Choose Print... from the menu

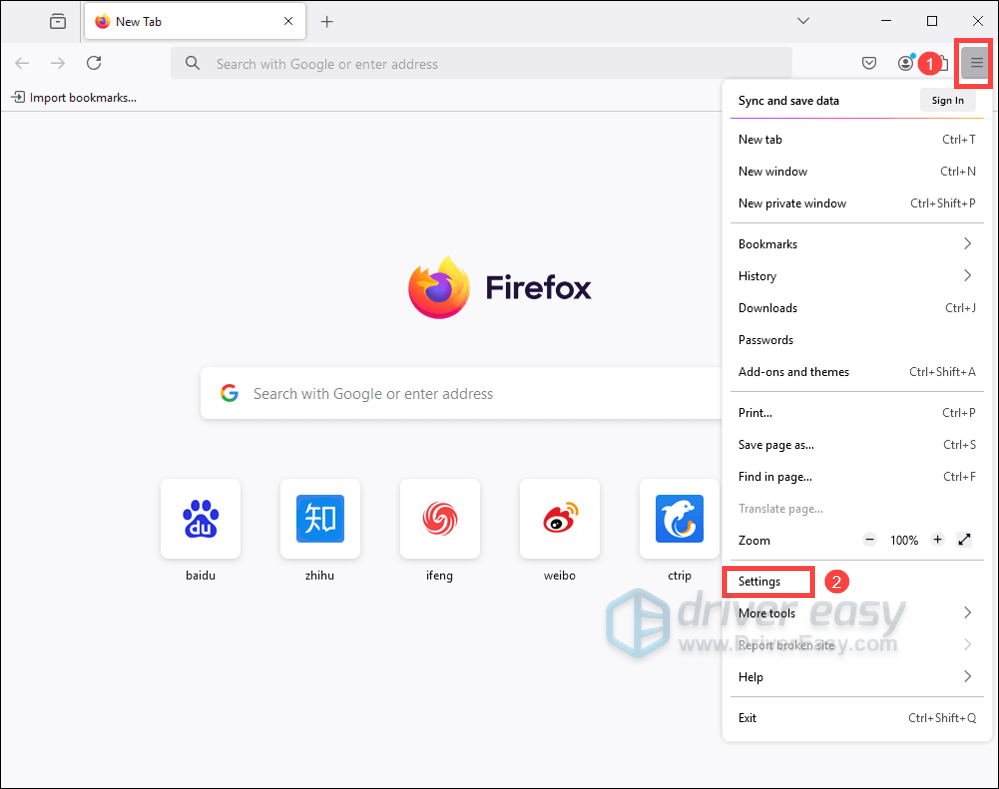[857, 413]
